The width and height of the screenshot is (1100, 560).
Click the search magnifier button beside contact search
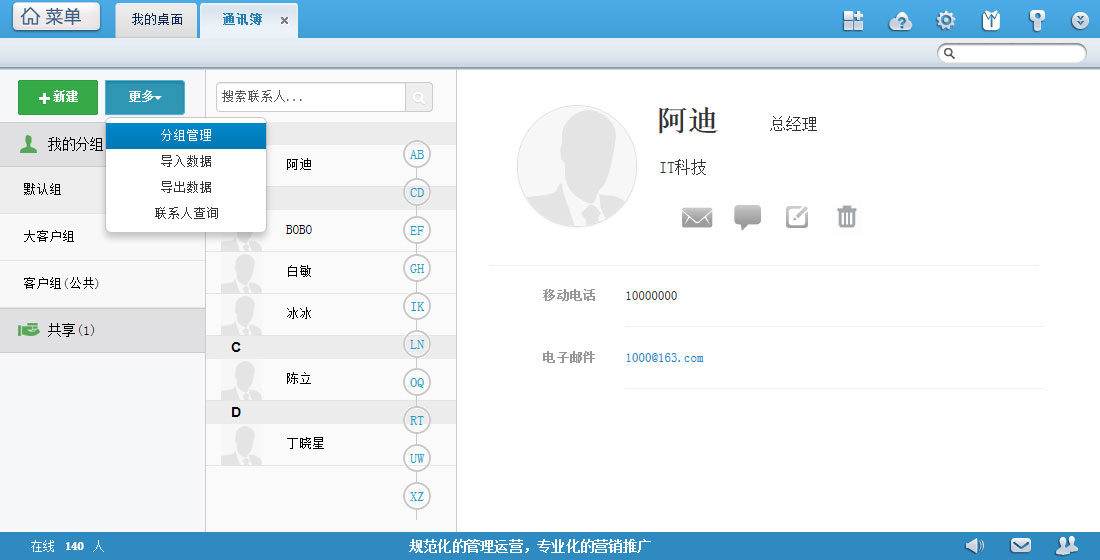419,97
